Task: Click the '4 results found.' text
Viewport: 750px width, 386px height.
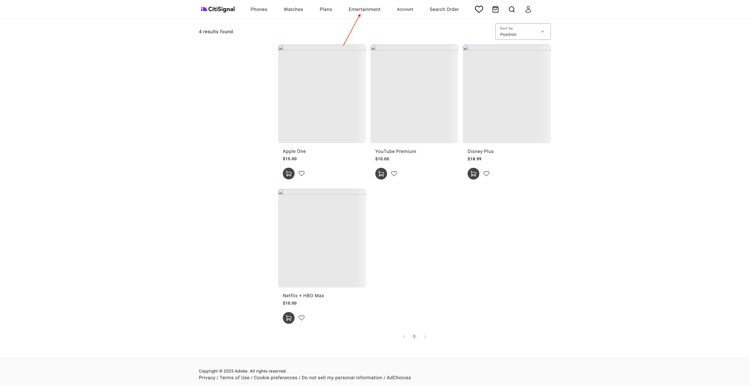Action: click(x=217, y=32)
